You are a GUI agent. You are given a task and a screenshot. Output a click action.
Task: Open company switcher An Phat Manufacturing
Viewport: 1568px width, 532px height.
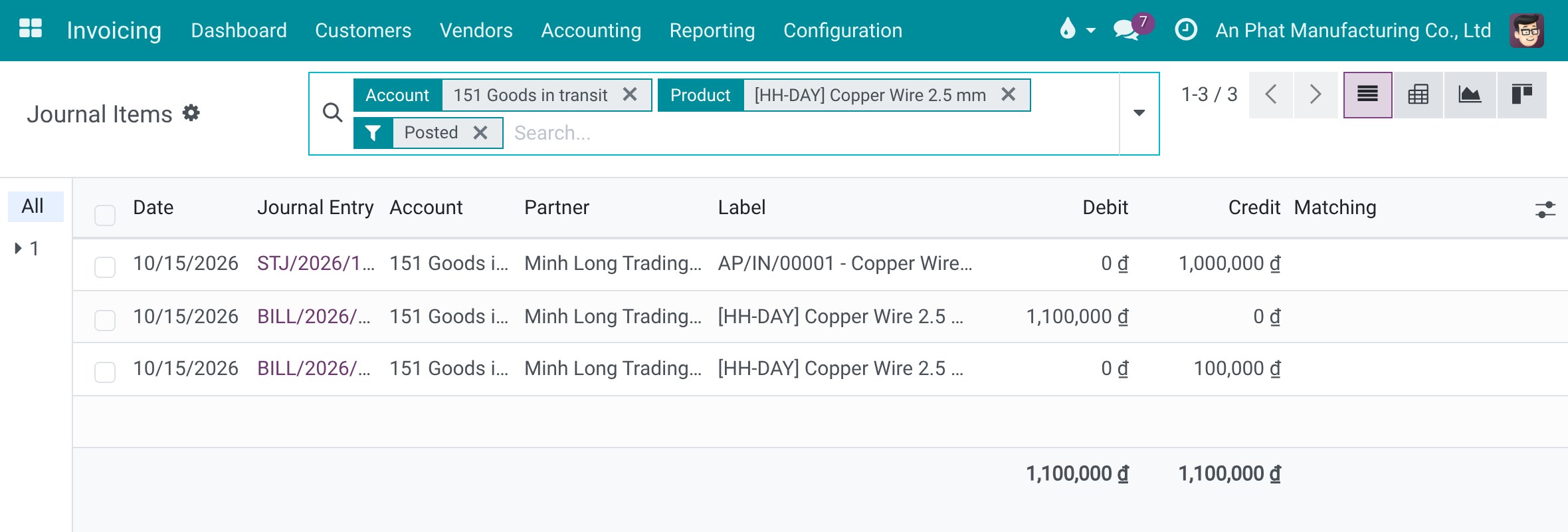click(1353, 31)
